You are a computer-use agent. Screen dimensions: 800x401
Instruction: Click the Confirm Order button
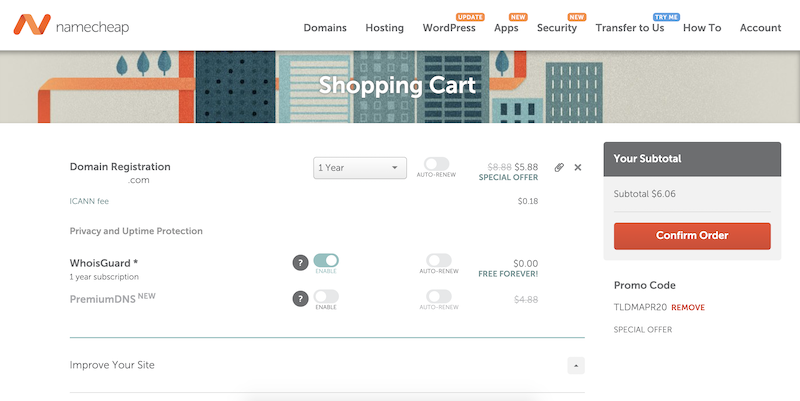692,236
